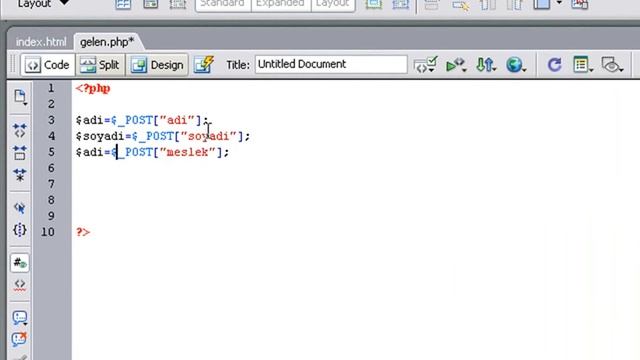
Task: Click the "meslek" string on line 5
Action: 188,152
